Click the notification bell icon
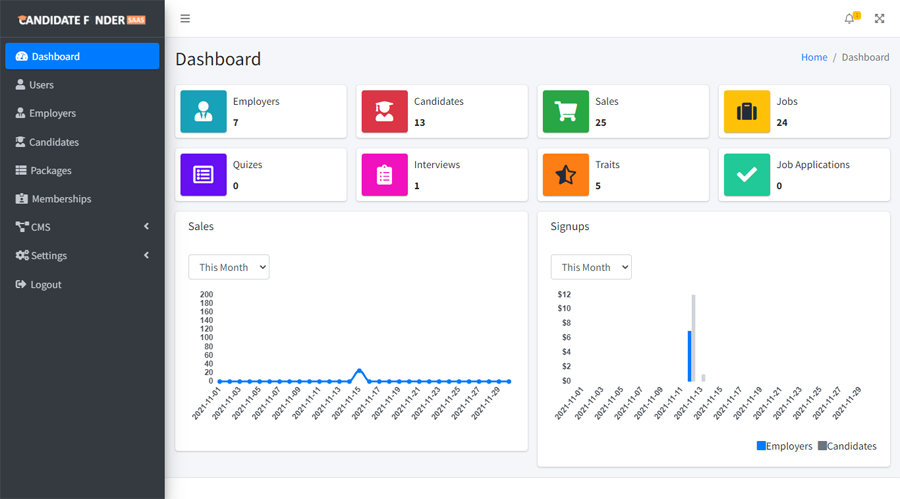 pos(849,19)
